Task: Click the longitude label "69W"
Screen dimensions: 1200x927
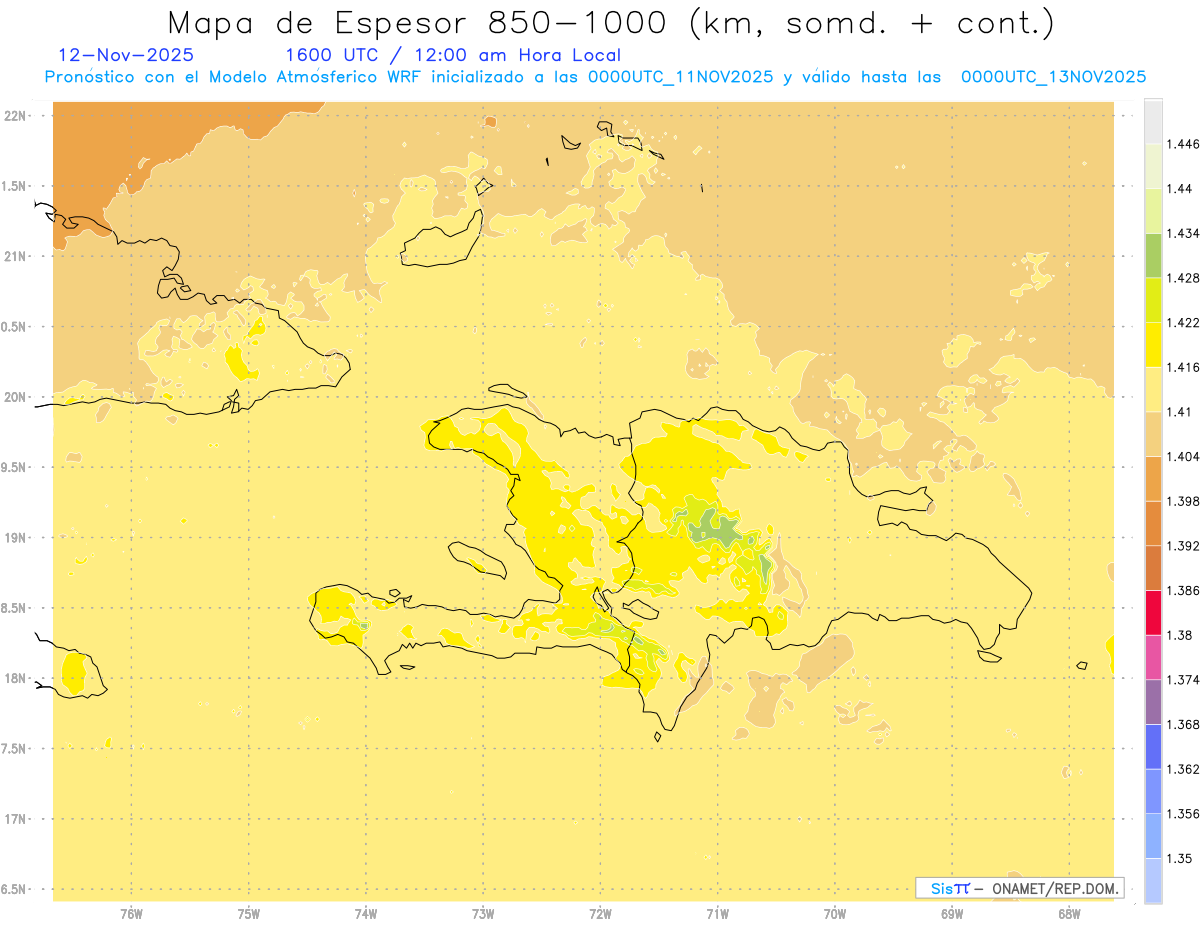Action: pos(952,914)
